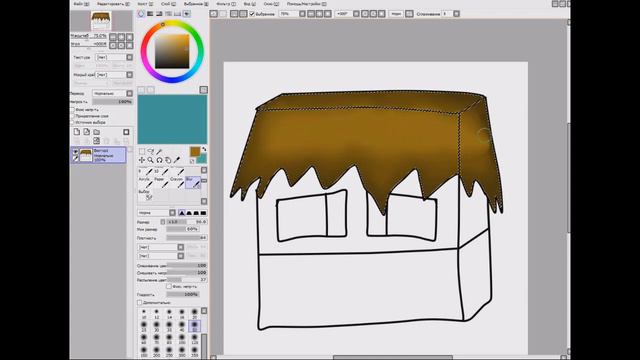Open the Редактировать menu
Screen dimensions: 640x360
pyautogui.click(x=113, y=4)
